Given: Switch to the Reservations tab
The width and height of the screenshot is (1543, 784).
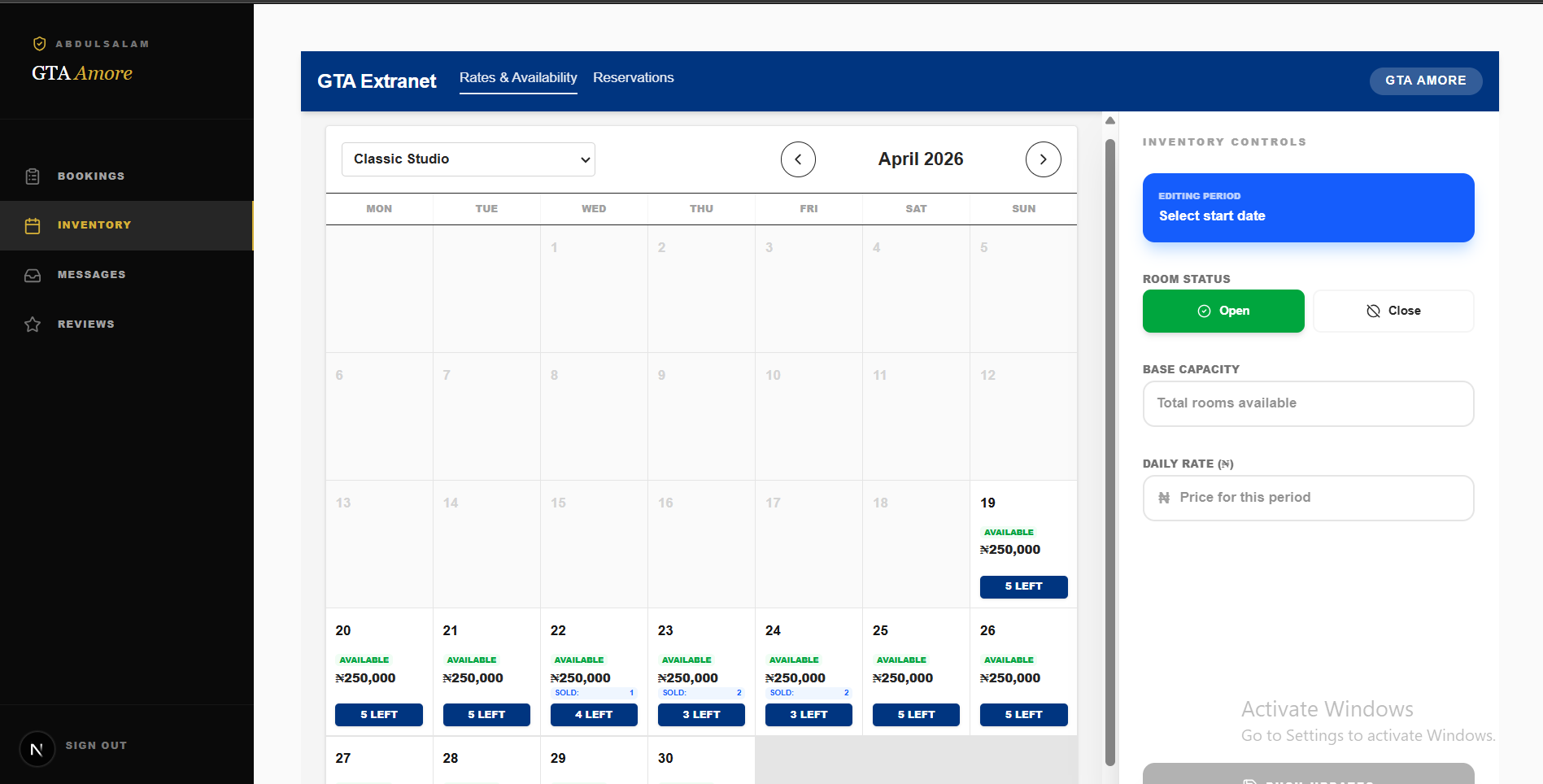Looking at the screenshot, I should (634, 78).
